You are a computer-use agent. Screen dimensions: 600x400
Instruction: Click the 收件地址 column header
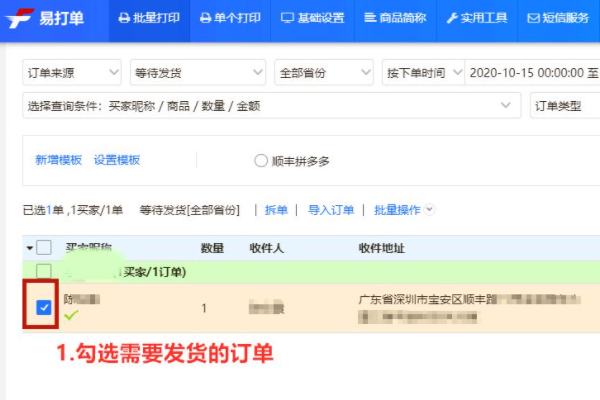(x=382, y=248)
